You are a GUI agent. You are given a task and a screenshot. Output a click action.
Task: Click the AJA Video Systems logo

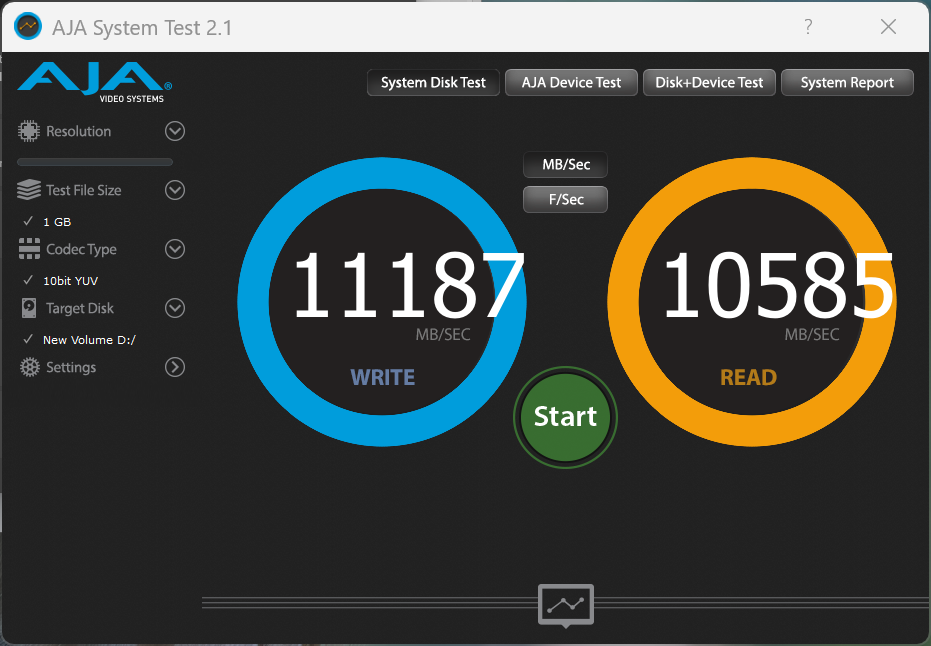click(x=95, y=82)
